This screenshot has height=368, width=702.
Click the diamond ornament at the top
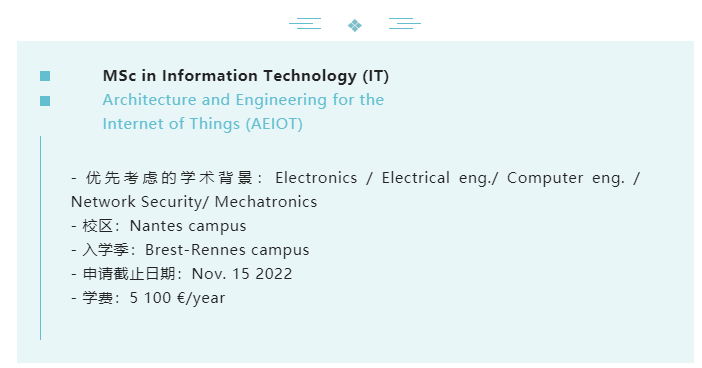[355, 25]
